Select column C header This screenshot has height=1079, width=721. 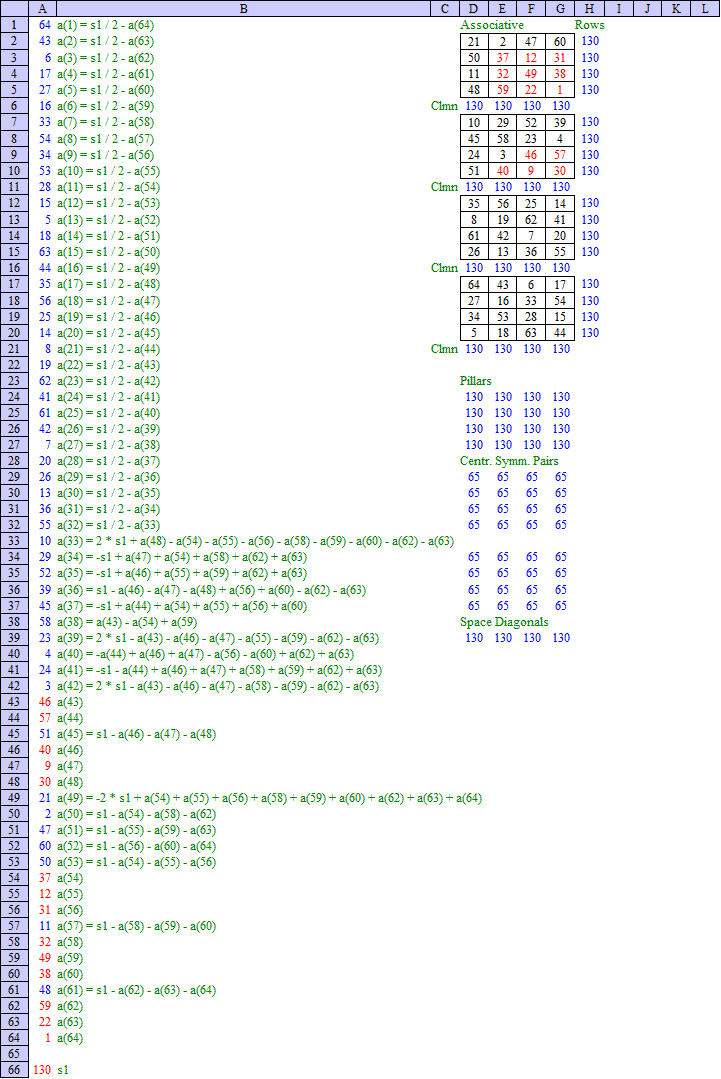point(444,8)
